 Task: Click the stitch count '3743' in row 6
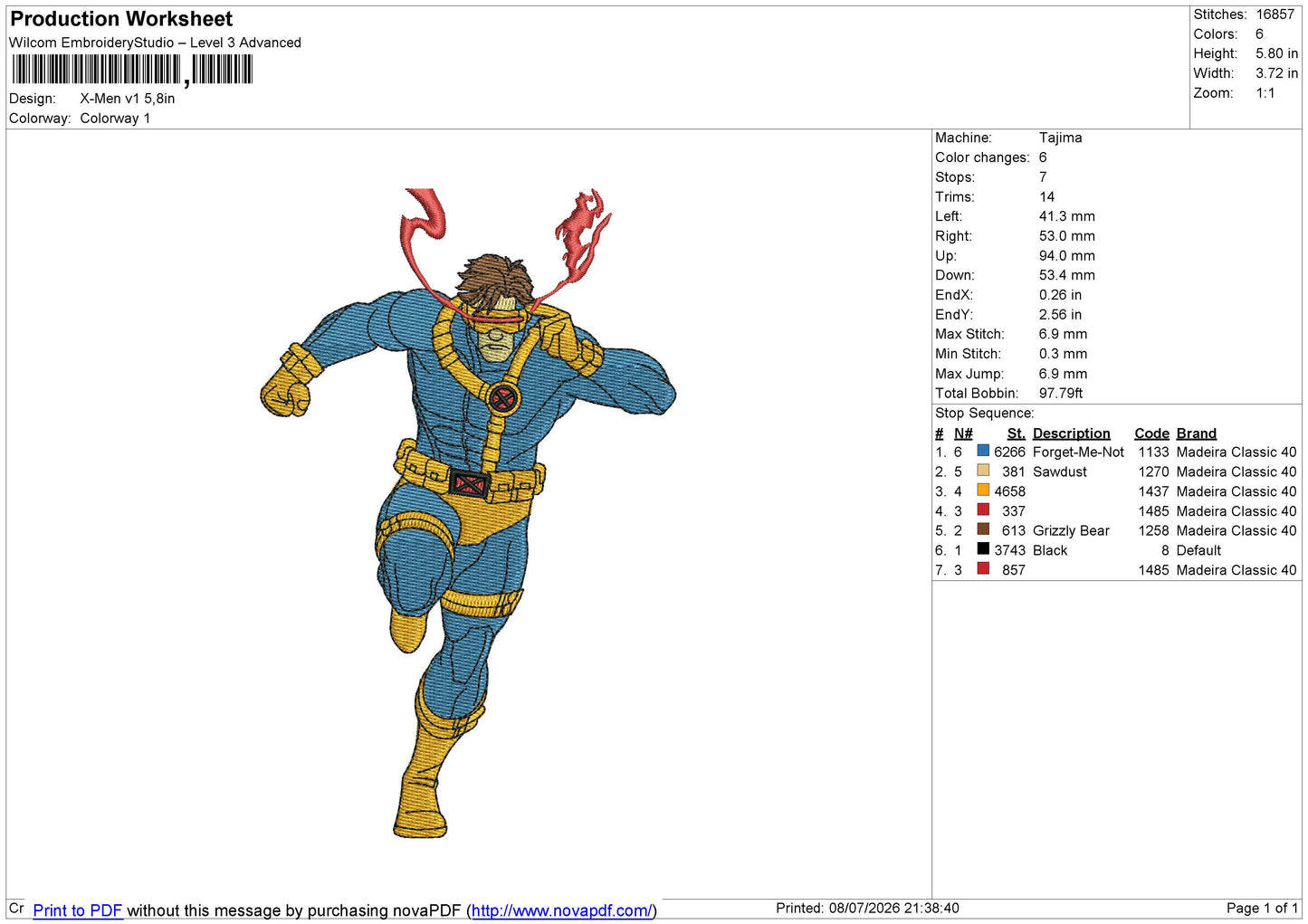pos(1009,551)
